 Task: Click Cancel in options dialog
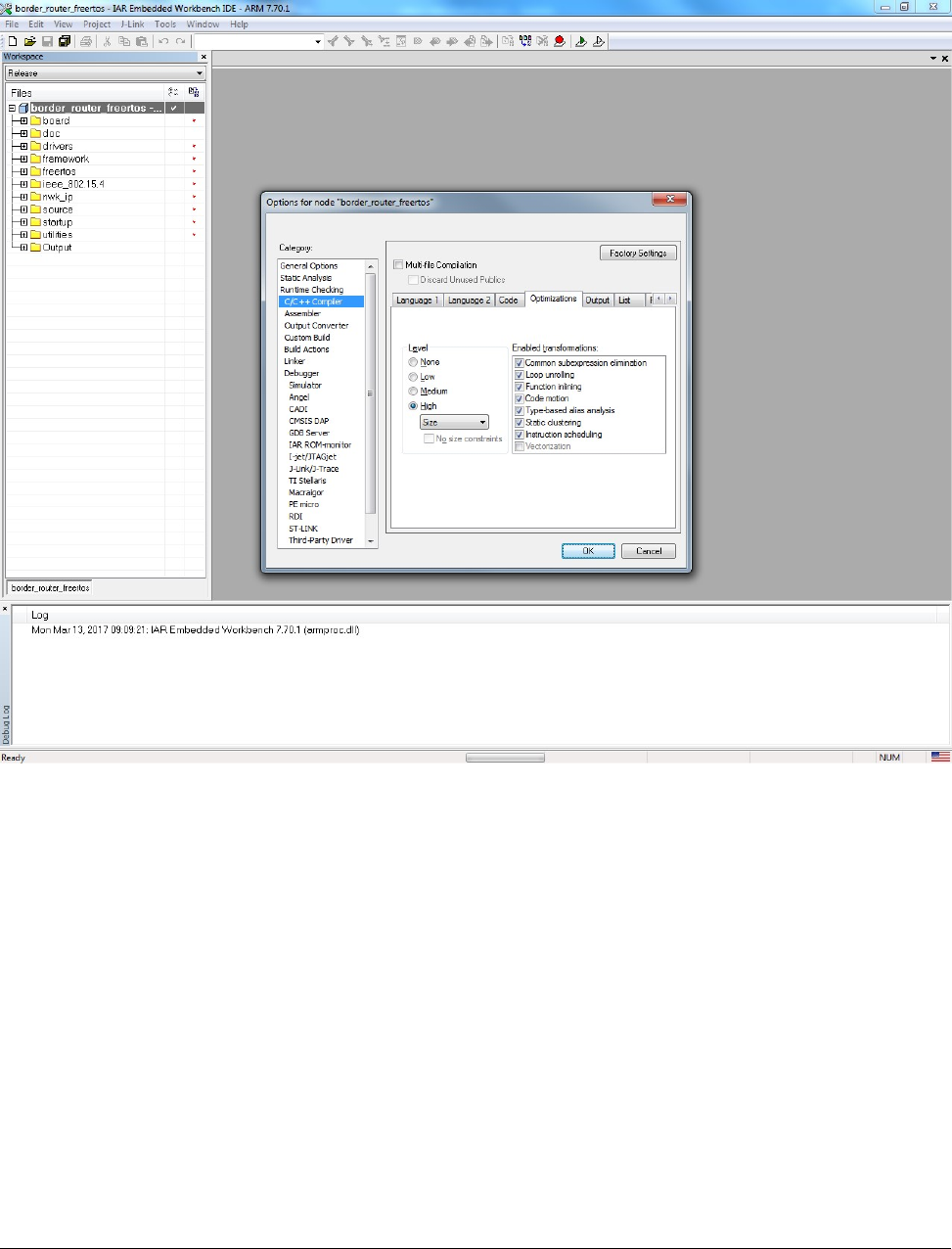[x=649, y=551]
